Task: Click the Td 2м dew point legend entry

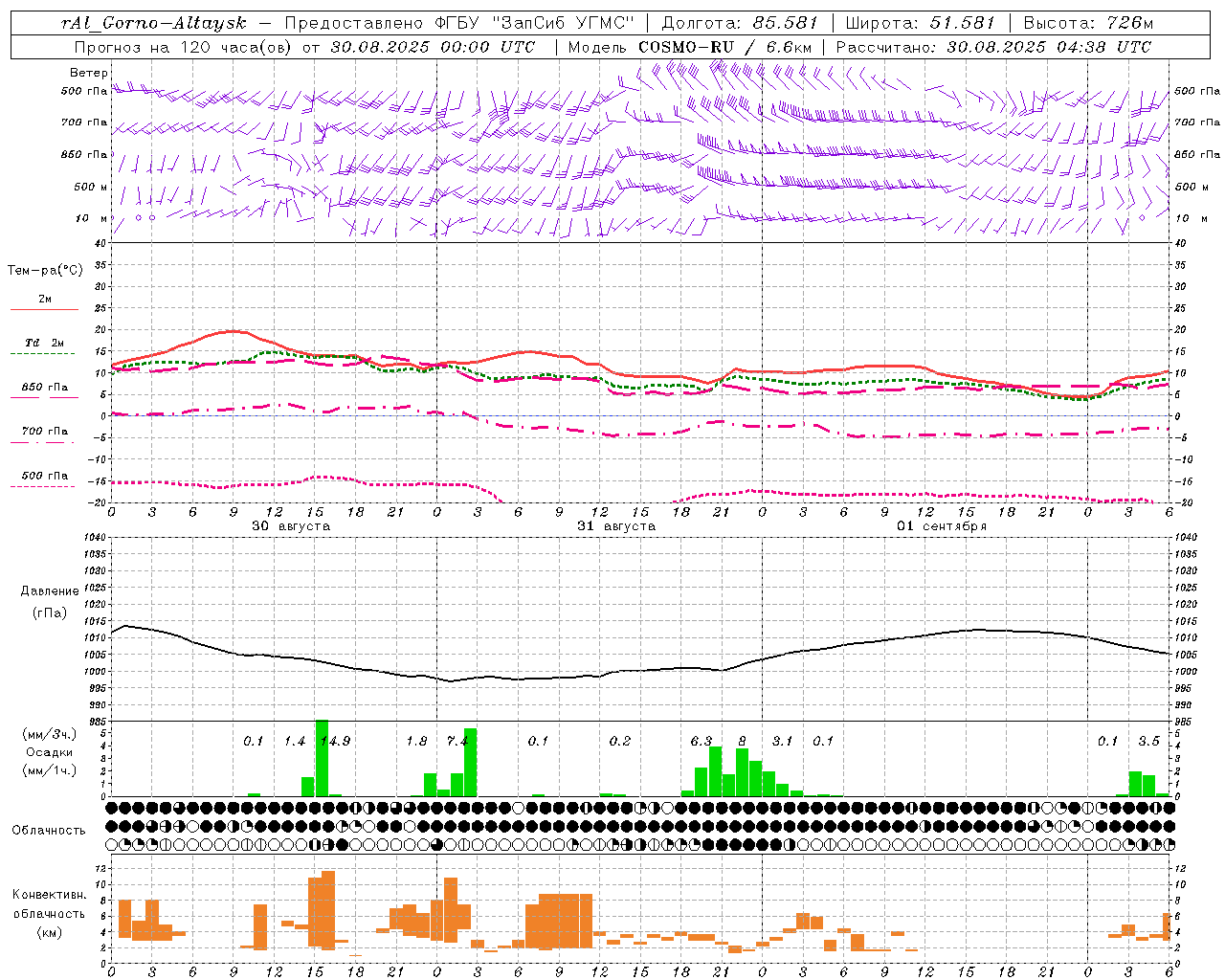Action: tap(44, 343)
